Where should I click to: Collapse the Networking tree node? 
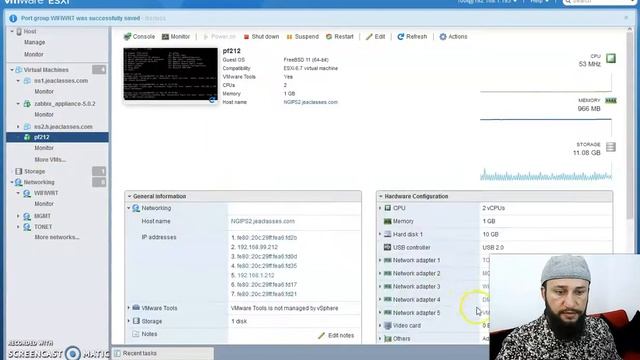[x=12, y=182]
